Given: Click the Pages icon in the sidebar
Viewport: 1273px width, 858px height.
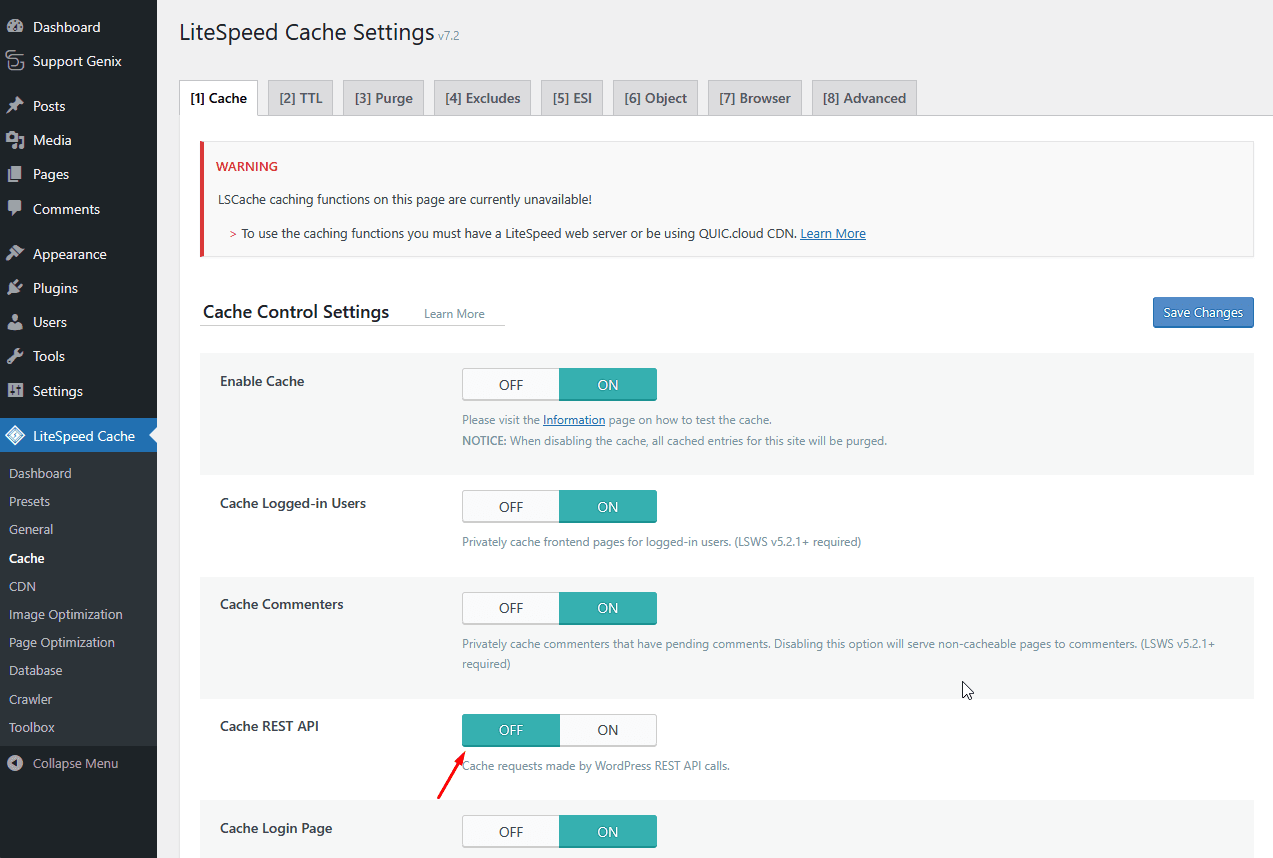Looking at the screenshot, I should [x=15, y=174].
